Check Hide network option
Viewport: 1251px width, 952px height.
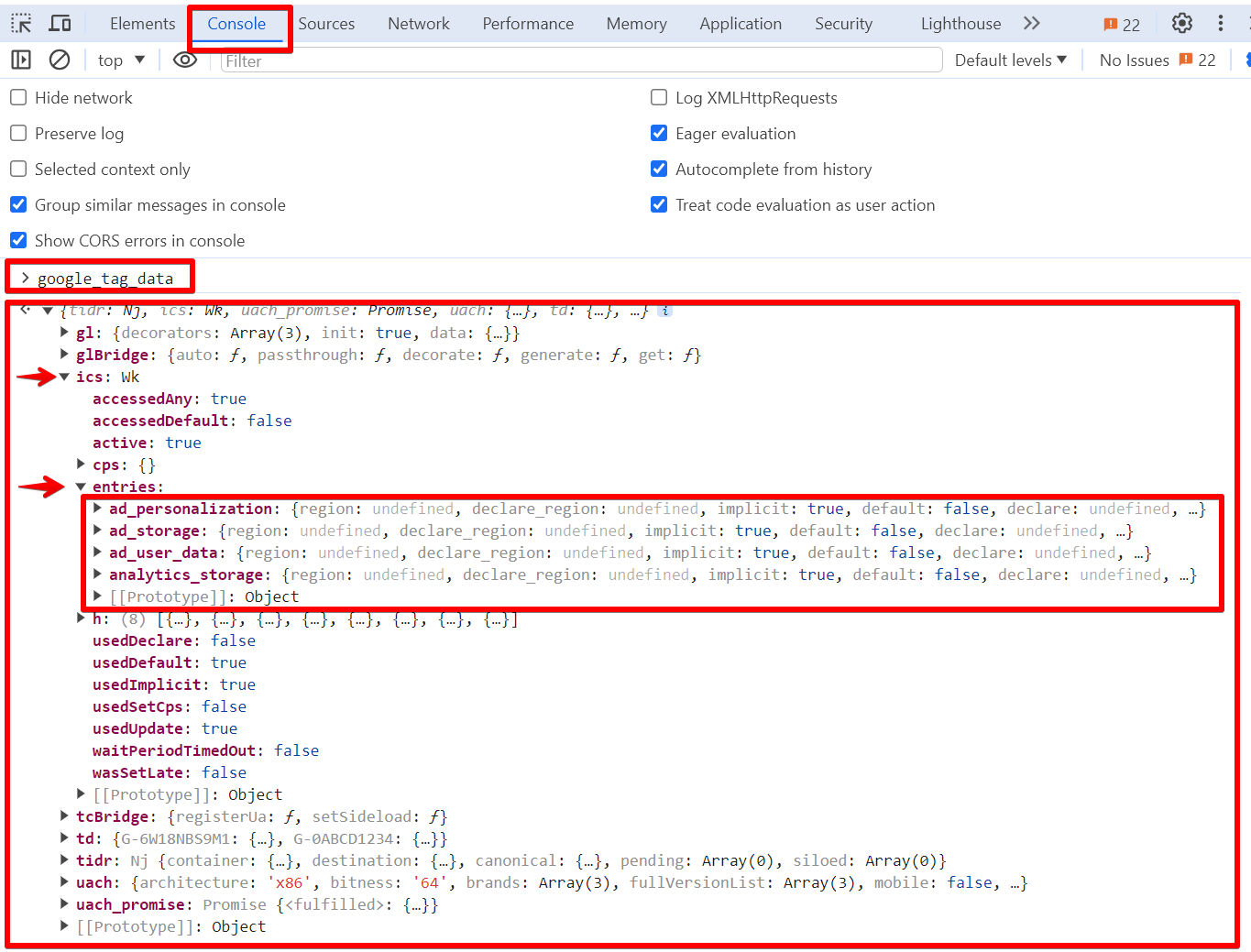(x=17, y=97)
